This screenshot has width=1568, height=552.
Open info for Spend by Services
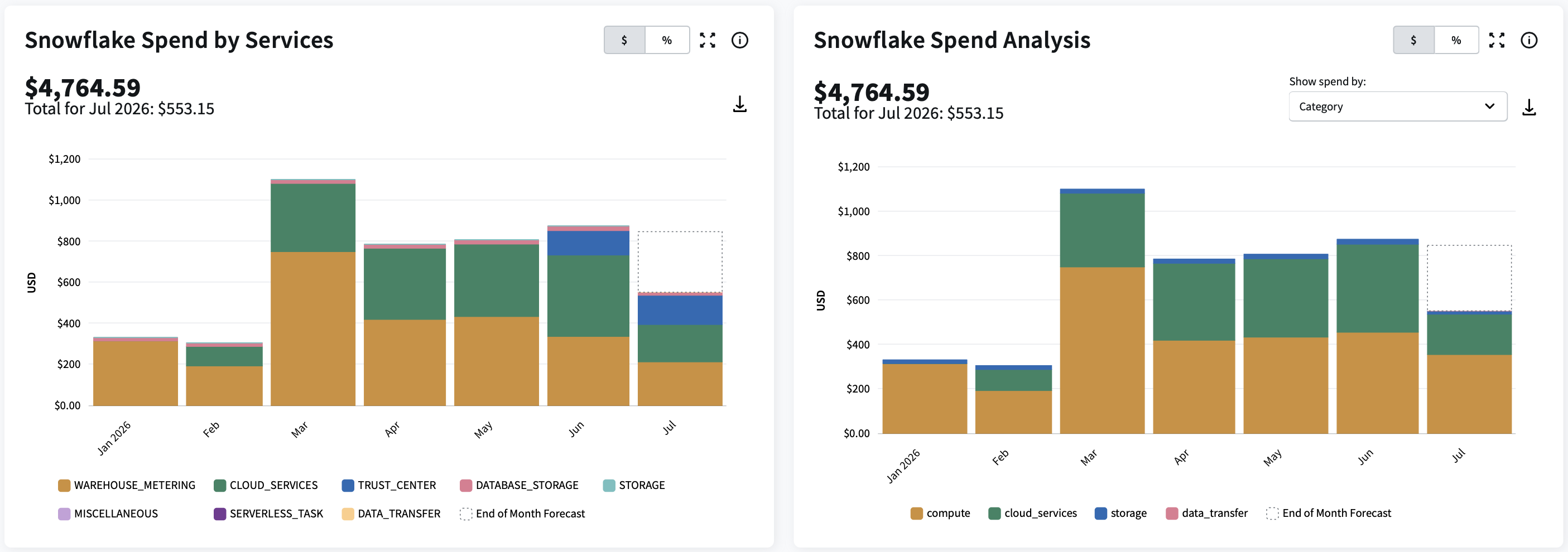coord(739,40)
